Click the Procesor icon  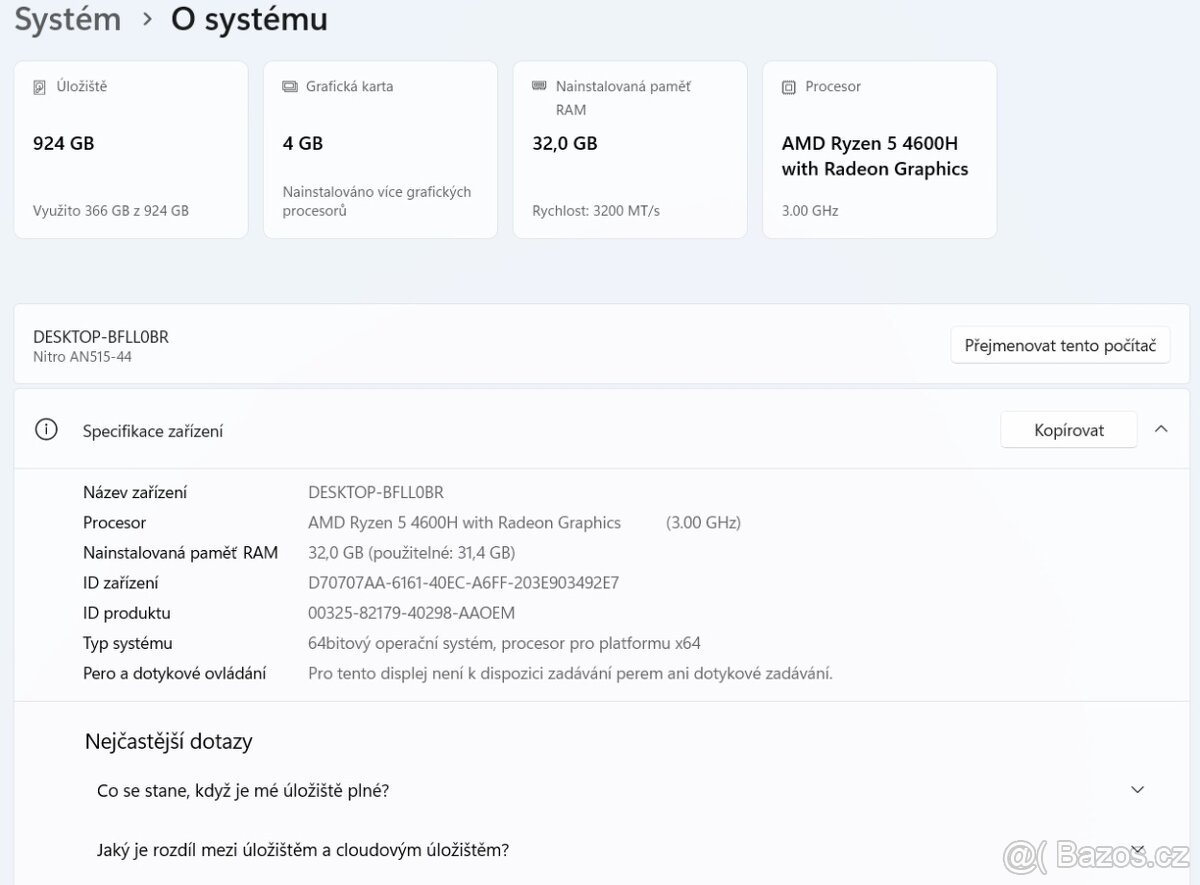click(789, 86)
